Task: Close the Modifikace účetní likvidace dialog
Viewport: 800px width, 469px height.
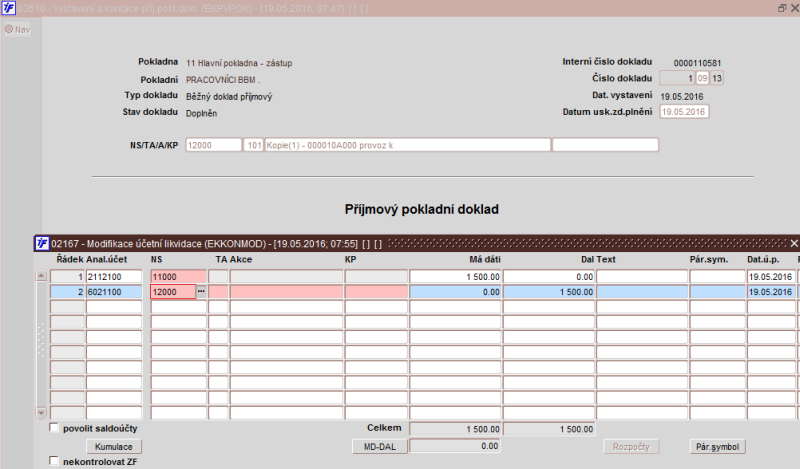Action: 794,243
